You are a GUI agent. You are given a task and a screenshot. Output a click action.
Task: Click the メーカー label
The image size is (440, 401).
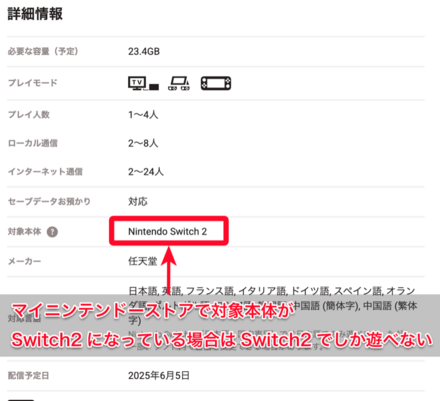(x=24, y=261)
